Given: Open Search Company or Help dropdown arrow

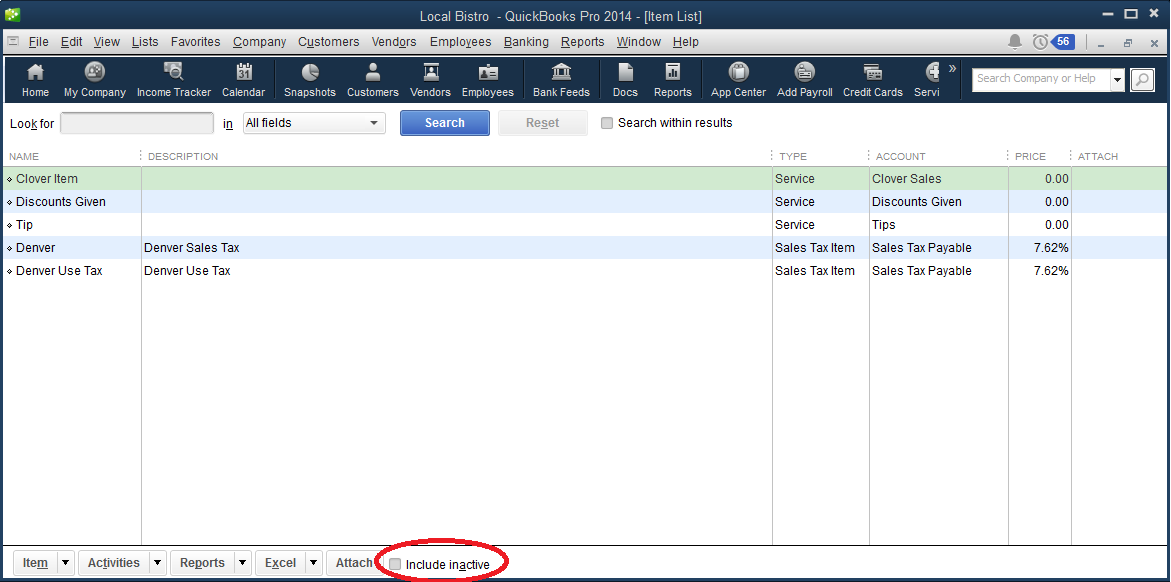Looking at the screenshot, I should click(x=1117, y=79).
